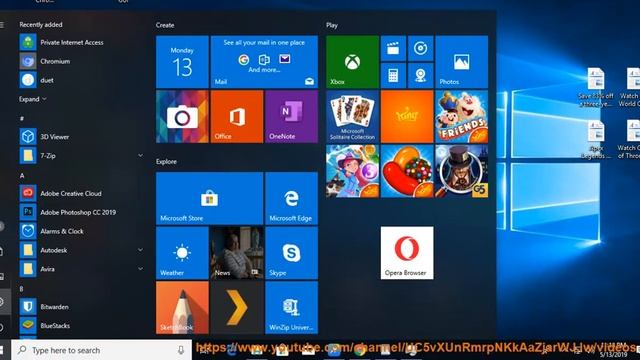Open the WinZip Universal tile
This screenshot has width=640, height=360.
point(291,308)
